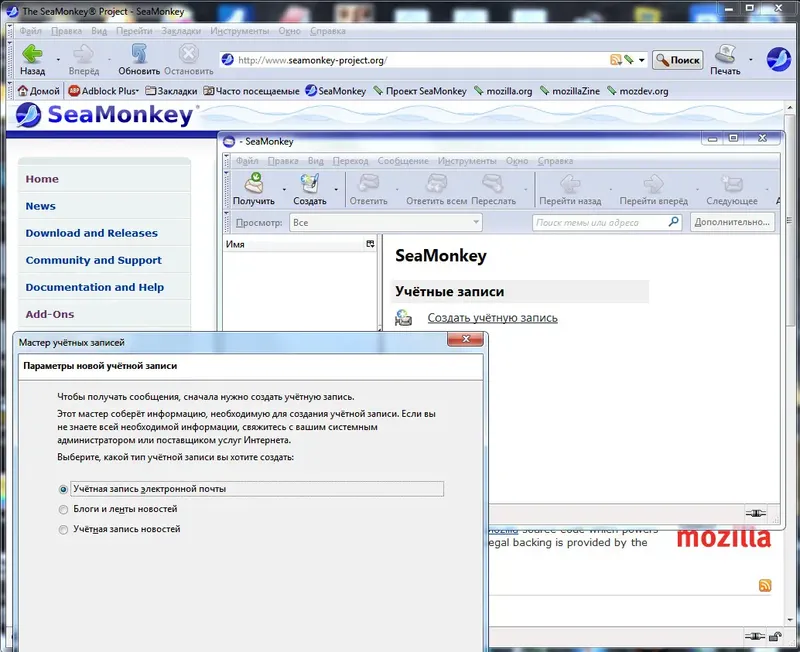Click the Печать printer icon
The image size is (800, 652).
[x=725, y=54]
